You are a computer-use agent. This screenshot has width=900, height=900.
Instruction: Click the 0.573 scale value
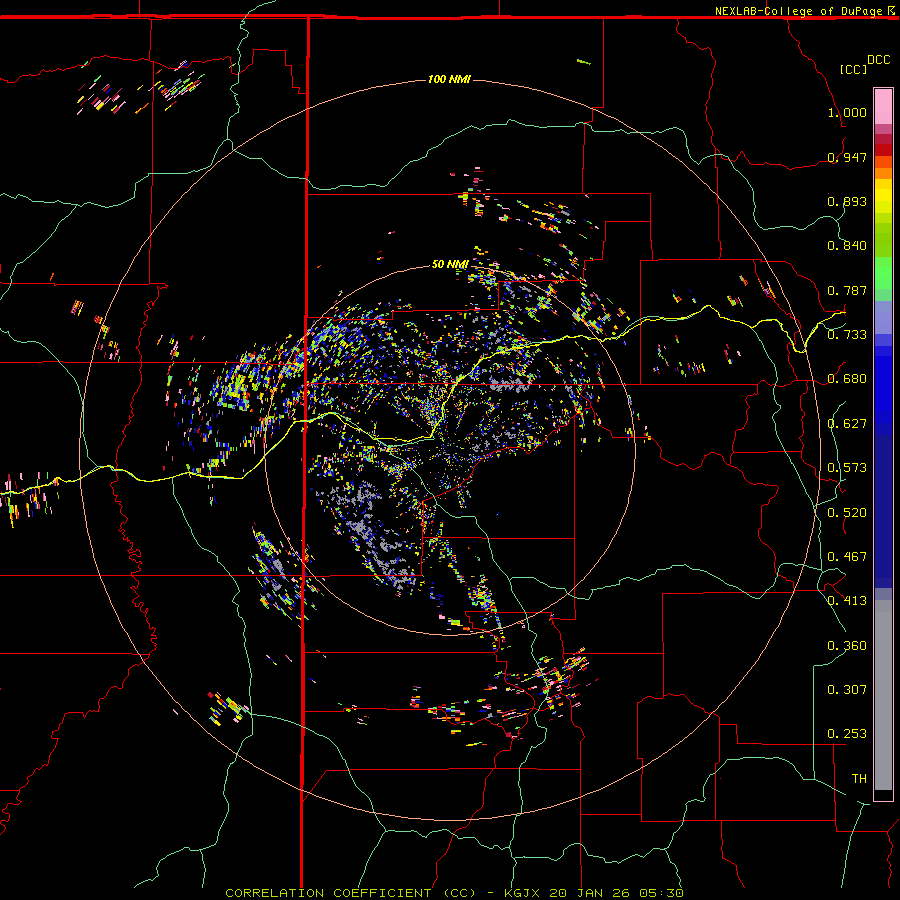847,468
